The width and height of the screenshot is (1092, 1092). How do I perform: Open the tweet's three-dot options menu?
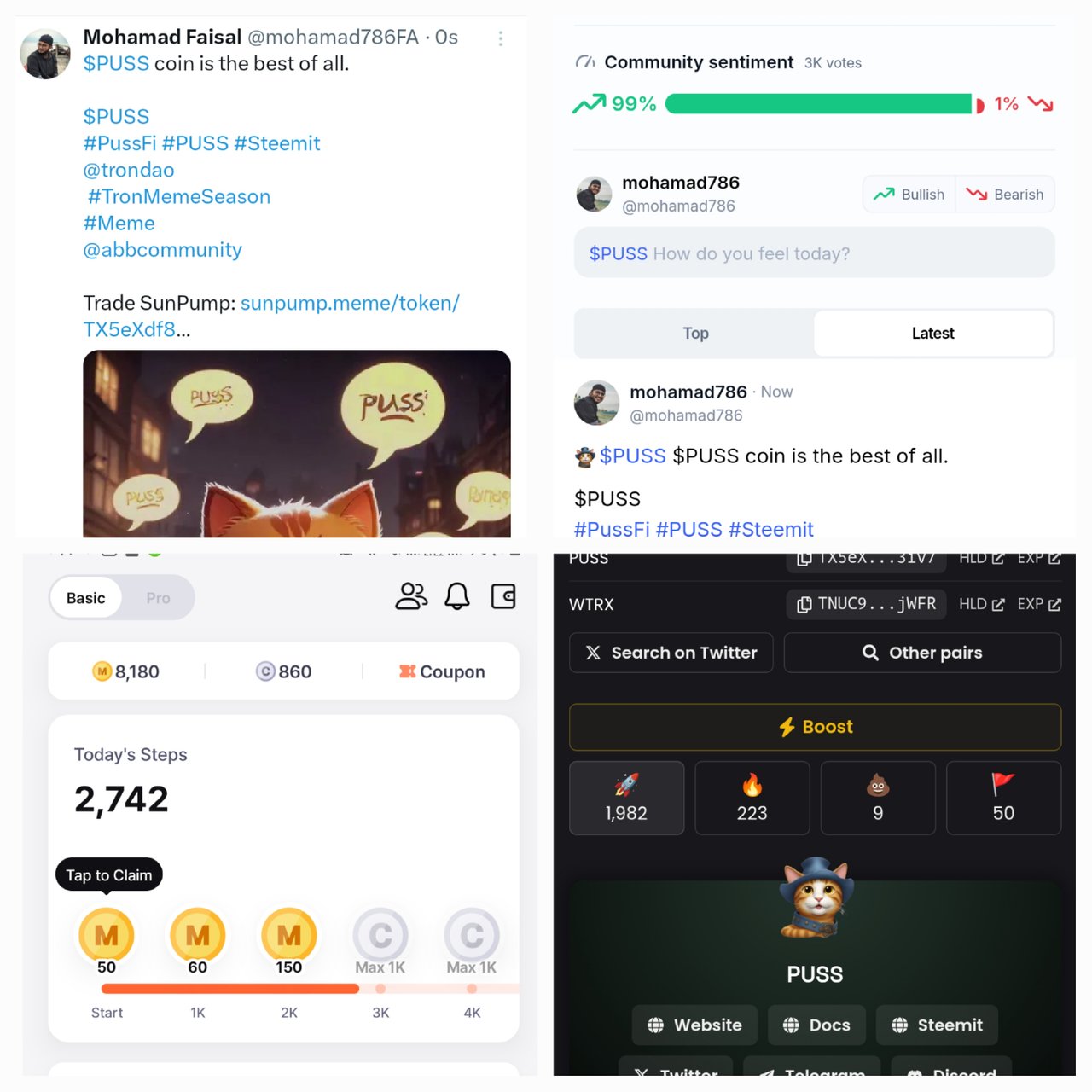(501, 38)
